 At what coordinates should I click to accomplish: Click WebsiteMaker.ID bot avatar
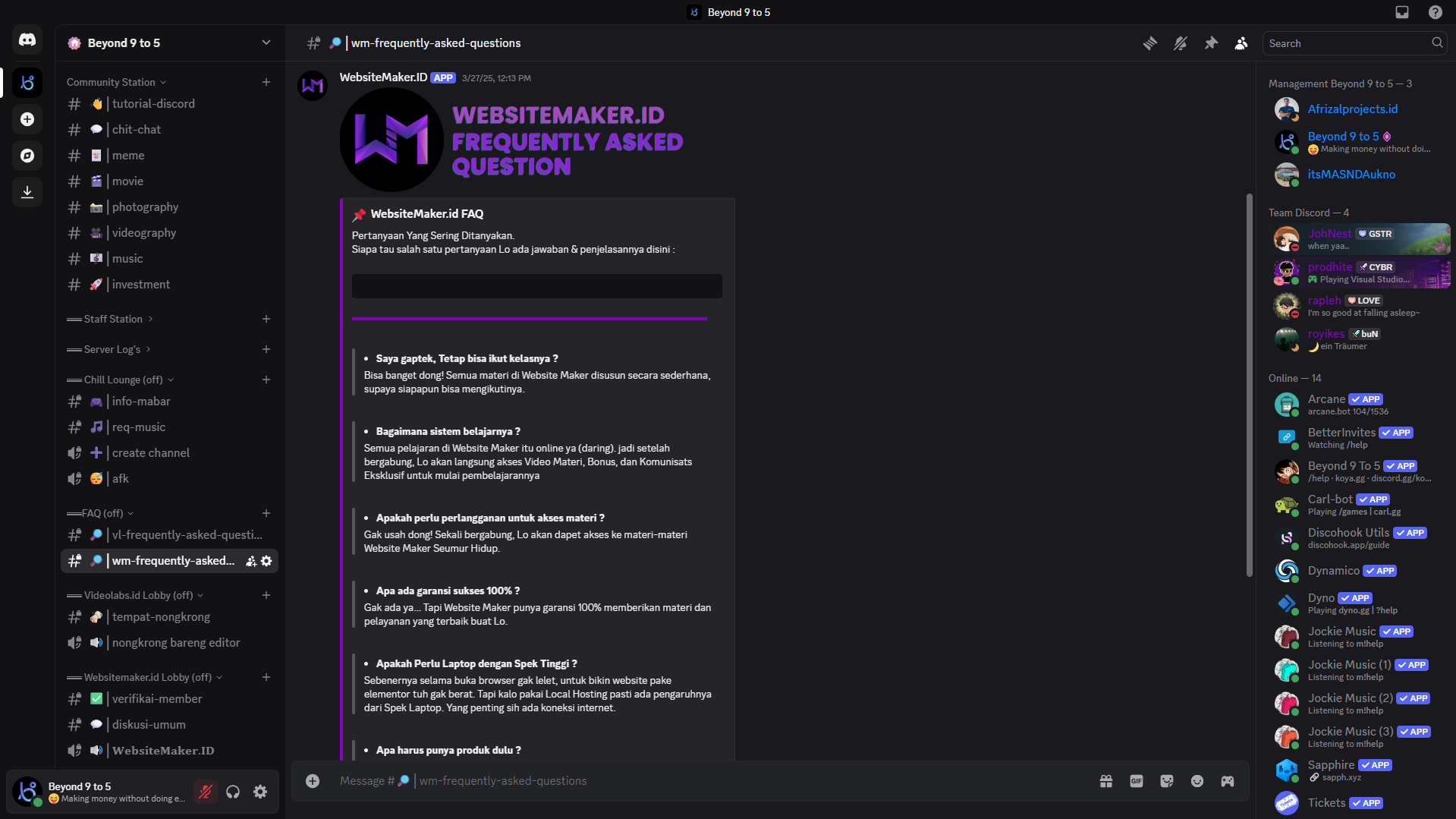(x=313, y=86)
